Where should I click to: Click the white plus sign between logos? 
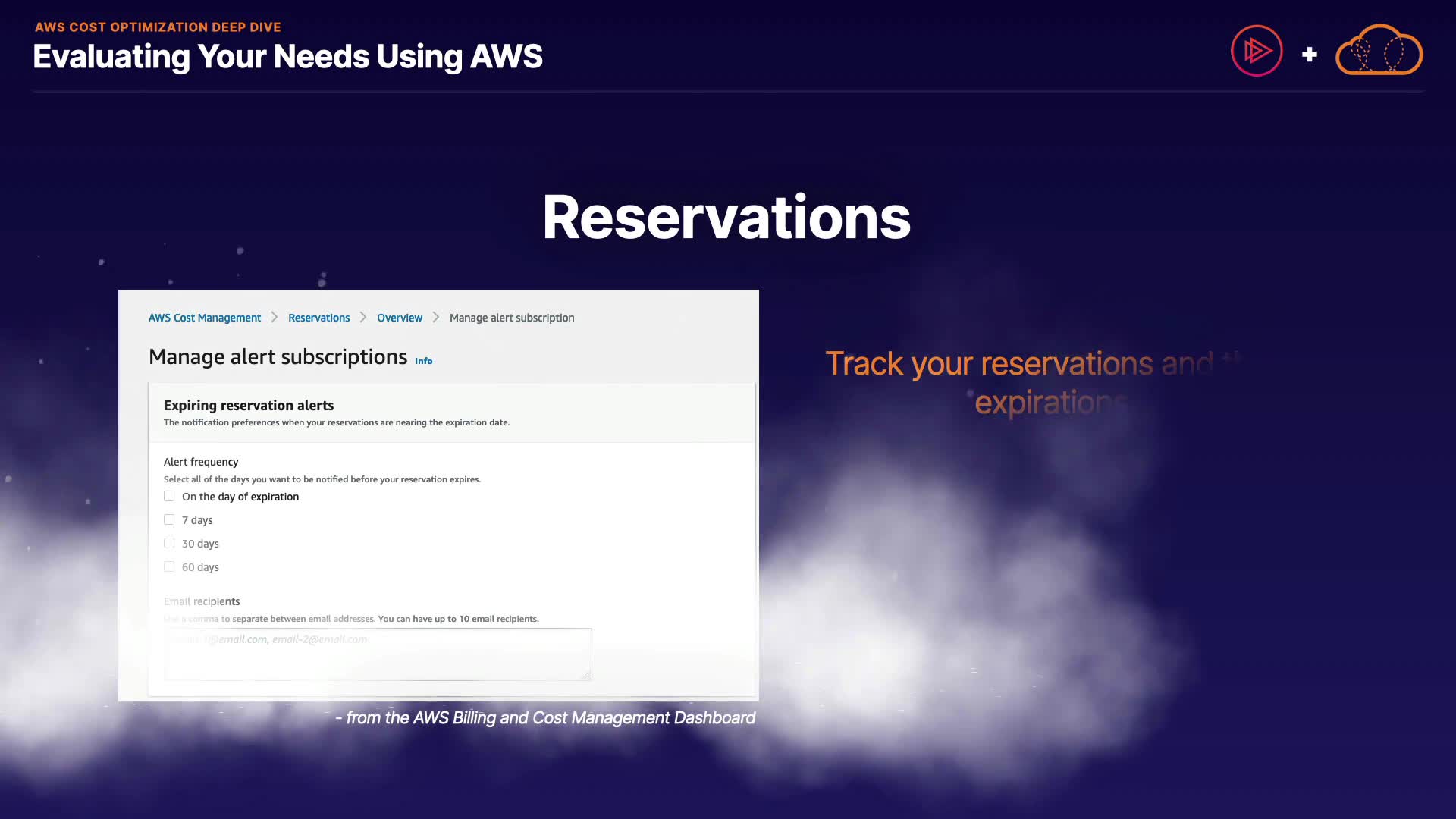click(1309, 55)
